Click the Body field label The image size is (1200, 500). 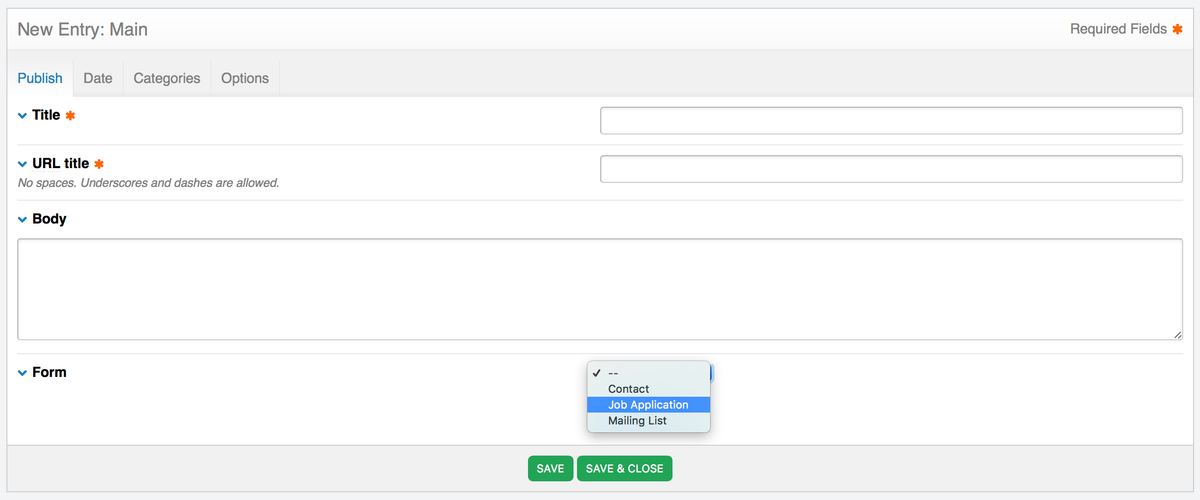[49, 218]
